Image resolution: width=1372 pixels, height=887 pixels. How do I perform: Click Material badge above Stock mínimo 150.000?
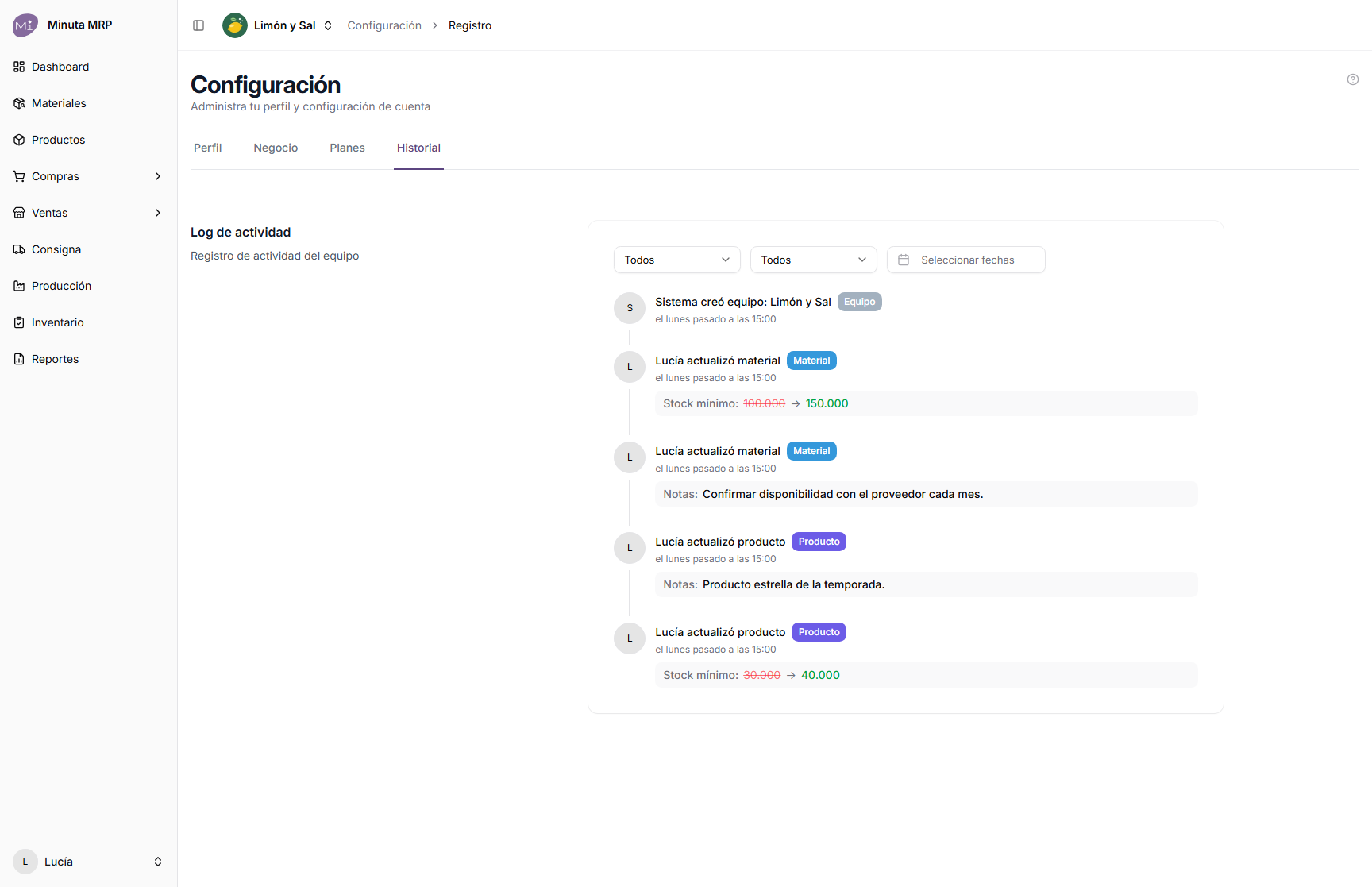(x=811, y=361)
